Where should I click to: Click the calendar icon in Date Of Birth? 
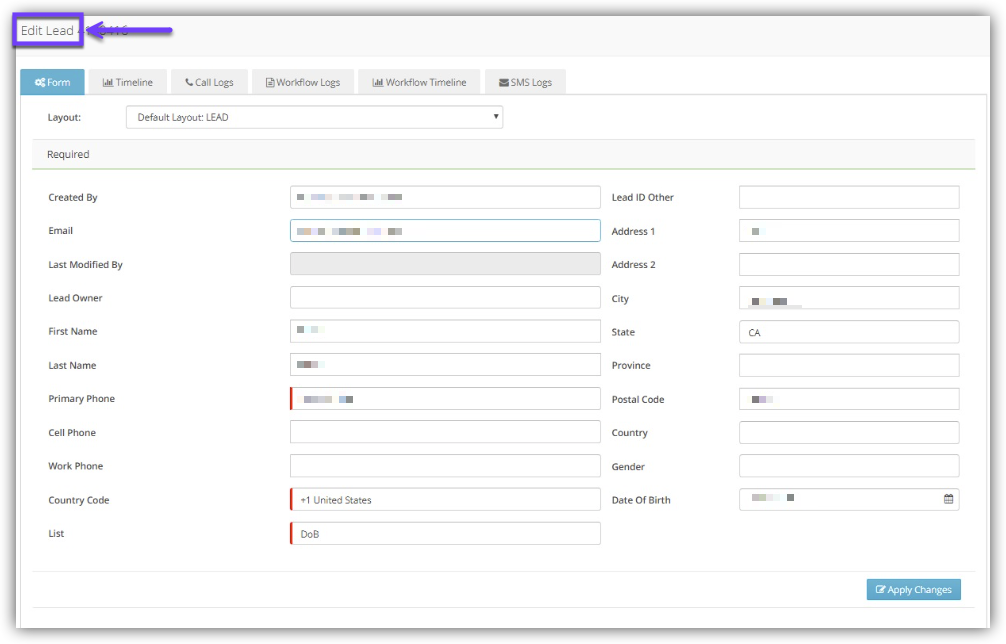click(948, 499)
